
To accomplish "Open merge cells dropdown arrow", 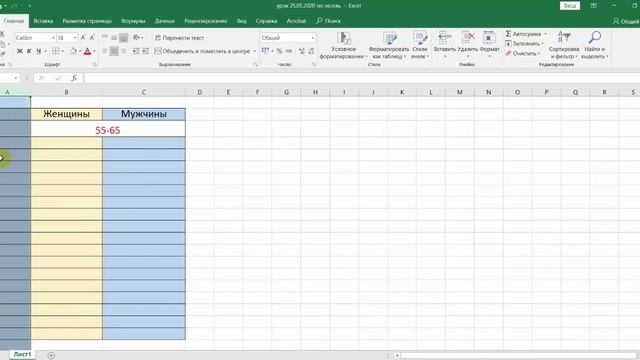I will click(254, 51).
